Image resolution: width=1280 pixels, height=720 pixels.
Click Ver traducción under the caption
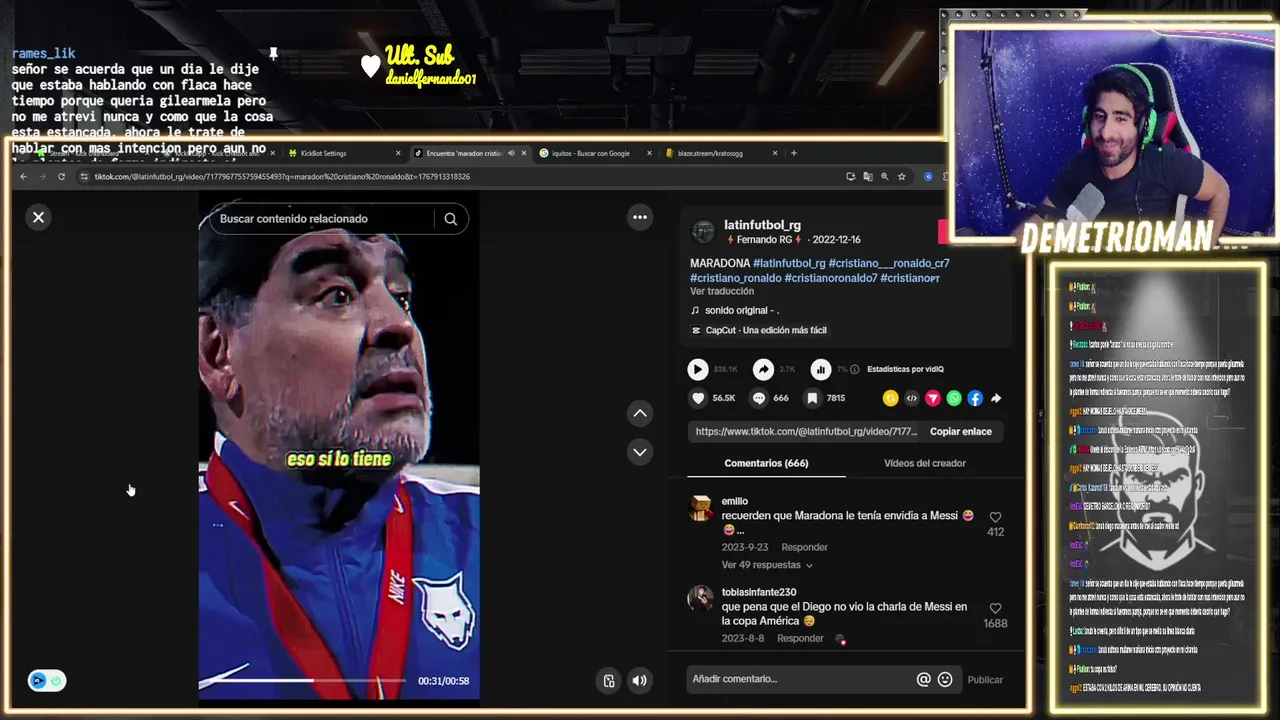point(722,291)
